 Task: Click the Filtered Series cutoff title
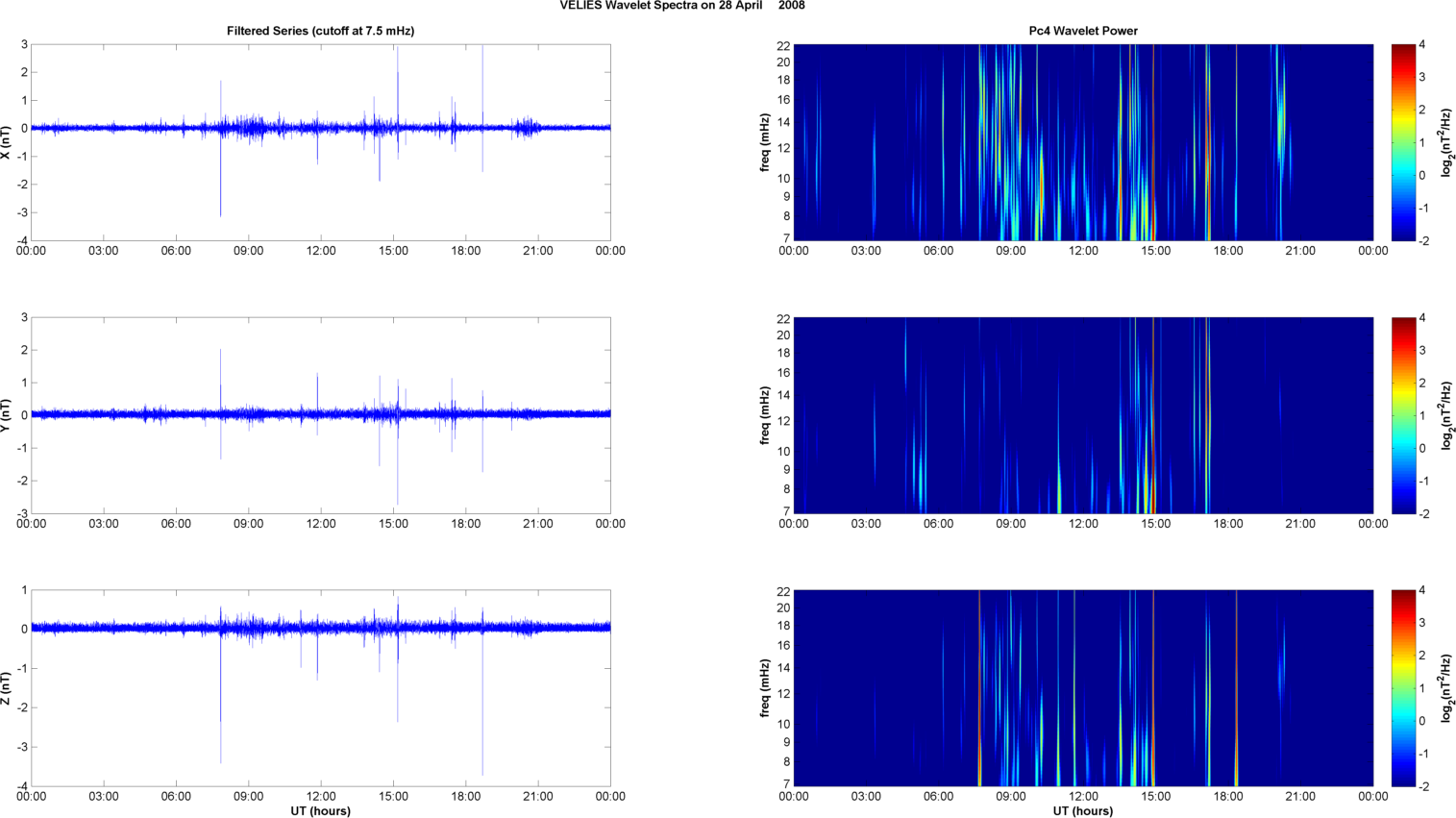point(321,31)
